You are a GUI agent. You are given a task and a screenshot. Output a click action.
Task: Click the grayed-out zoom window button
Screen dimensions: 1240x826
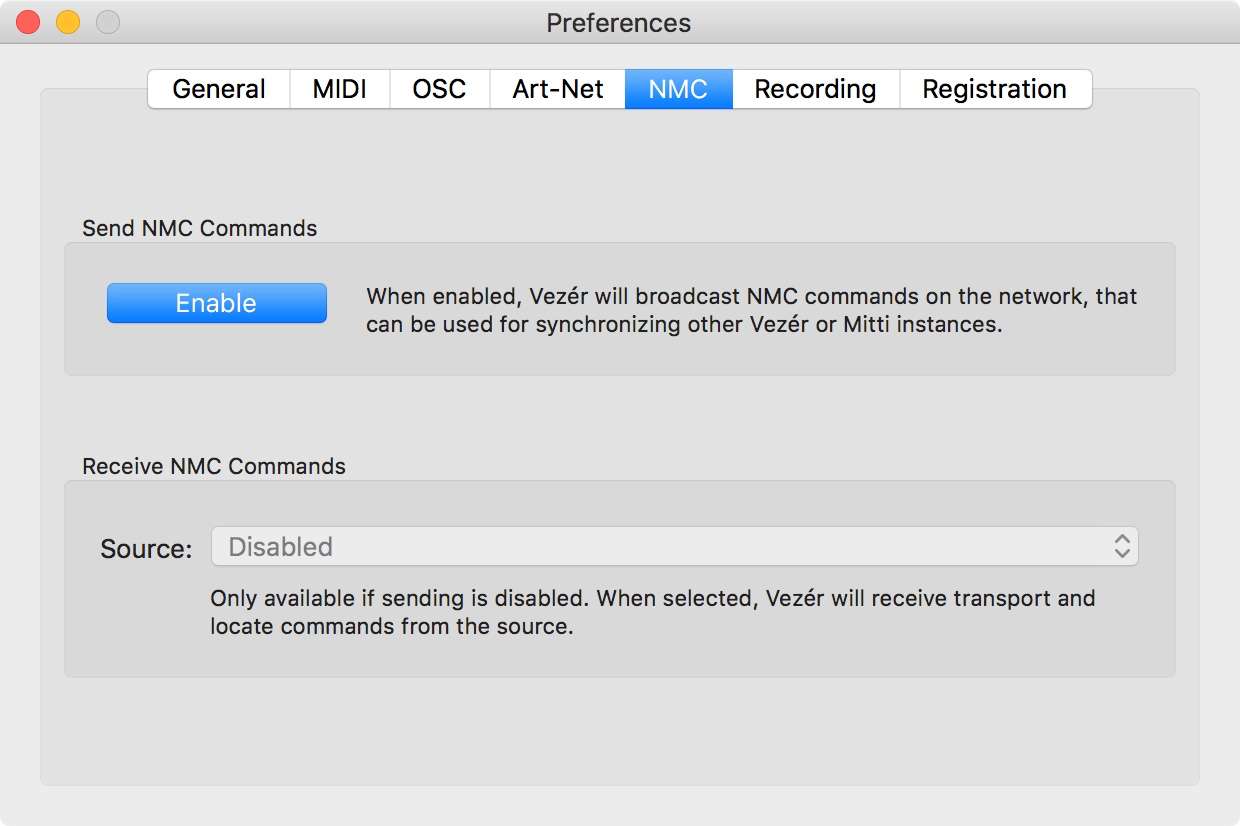click(108, 22)
